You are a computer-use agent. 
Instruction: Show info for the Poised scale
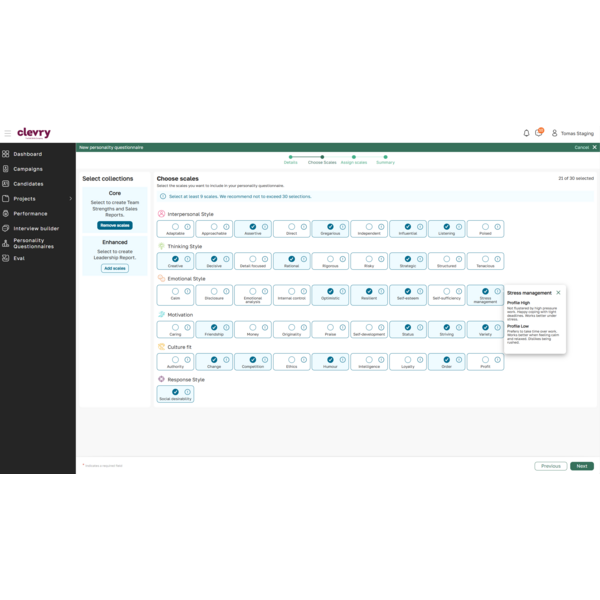click(497, 227)
